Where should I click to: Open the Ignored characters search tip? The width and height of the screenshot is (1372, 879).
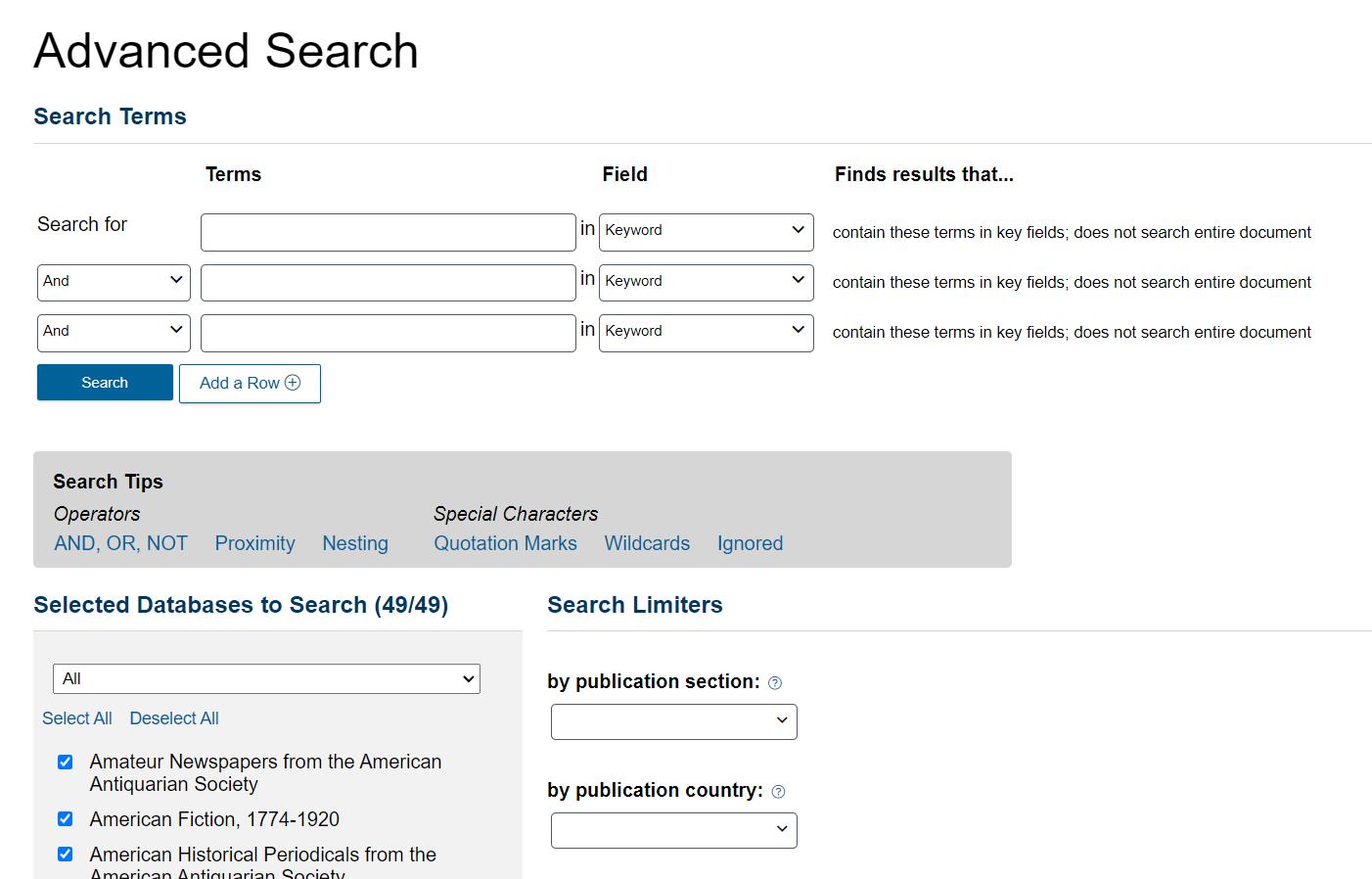tap(750, 543)
